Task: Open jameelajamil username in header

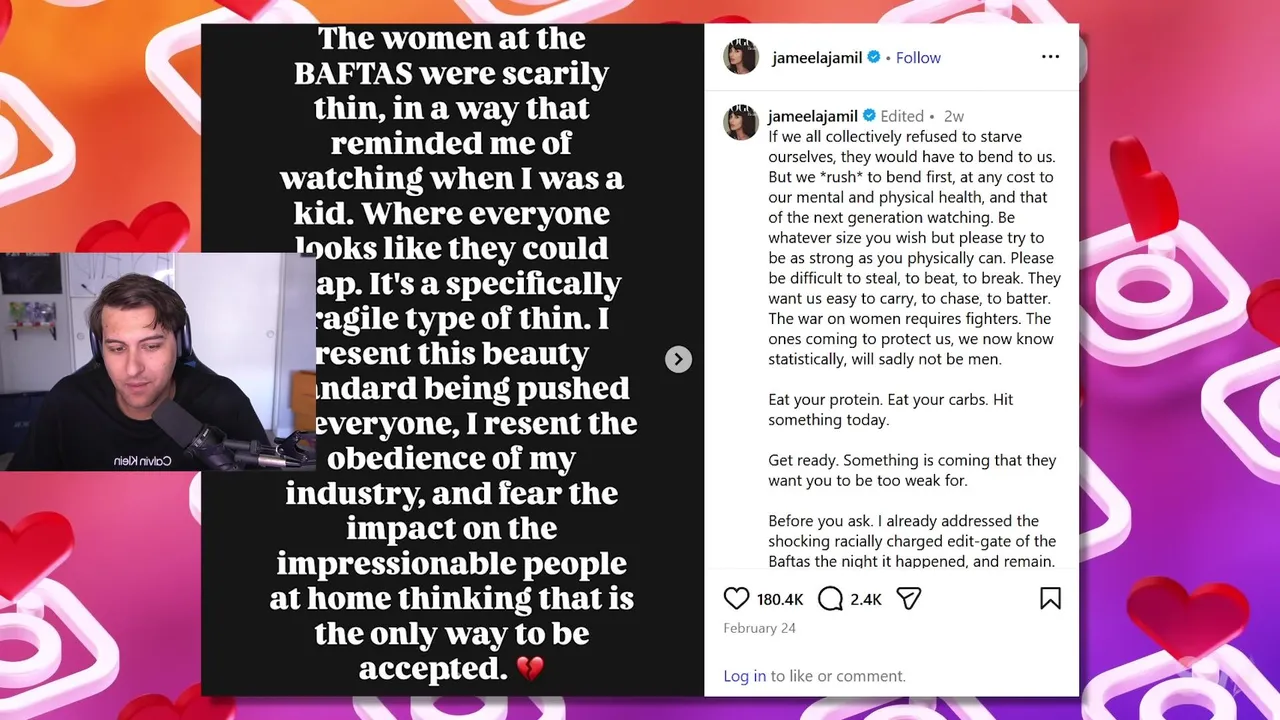Action: point(816,58)
